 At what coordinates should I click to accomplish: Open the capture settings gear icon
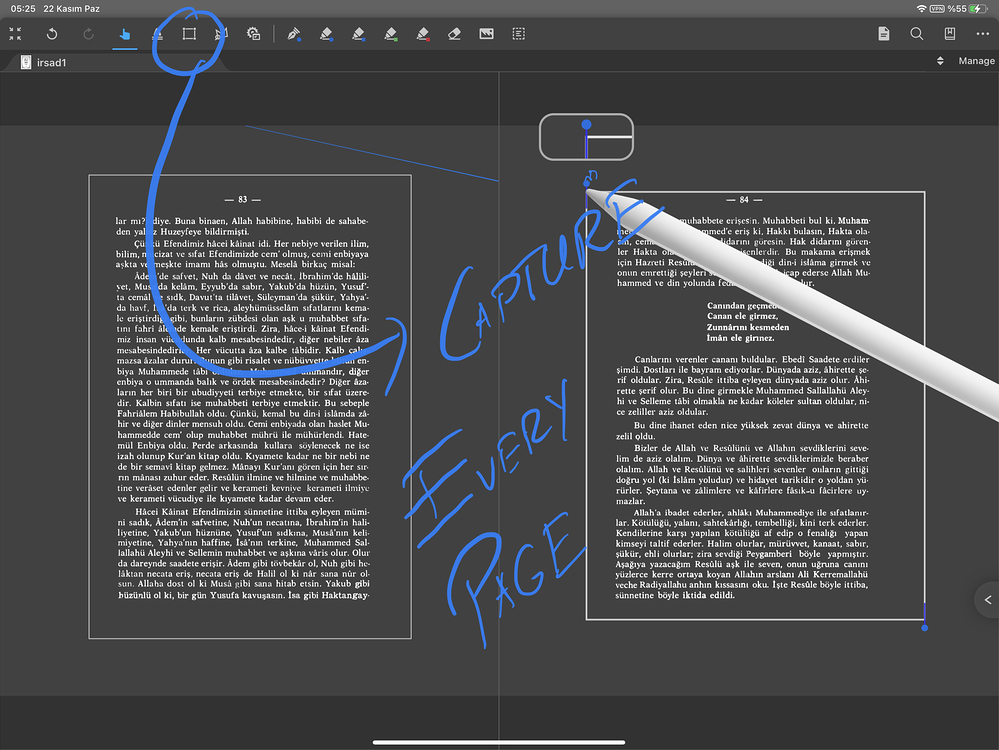tap(254, 34)
